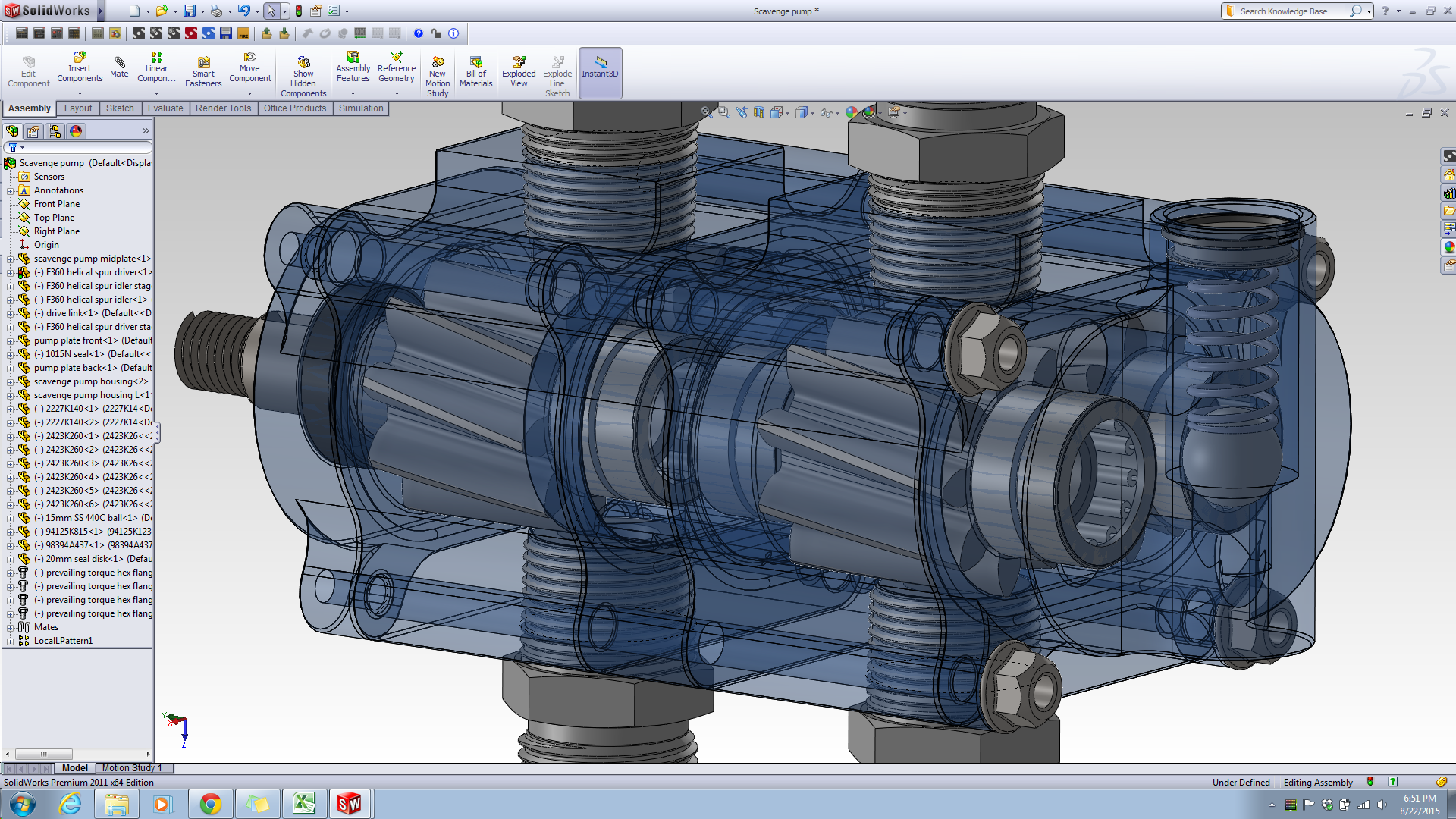Expand the scavenge pump midplate<1> node
The height and width of the screenshot is (819, 1456).
11,259
